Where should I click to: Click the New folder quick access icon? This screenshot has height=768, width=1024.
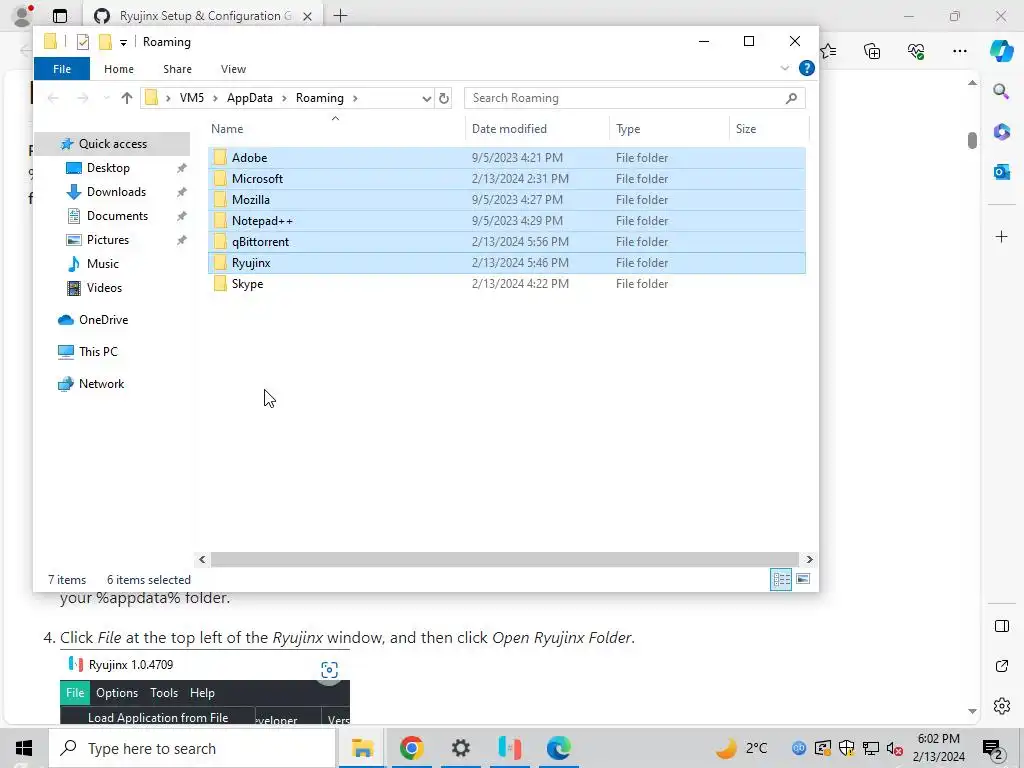click(x=104, y=42)
